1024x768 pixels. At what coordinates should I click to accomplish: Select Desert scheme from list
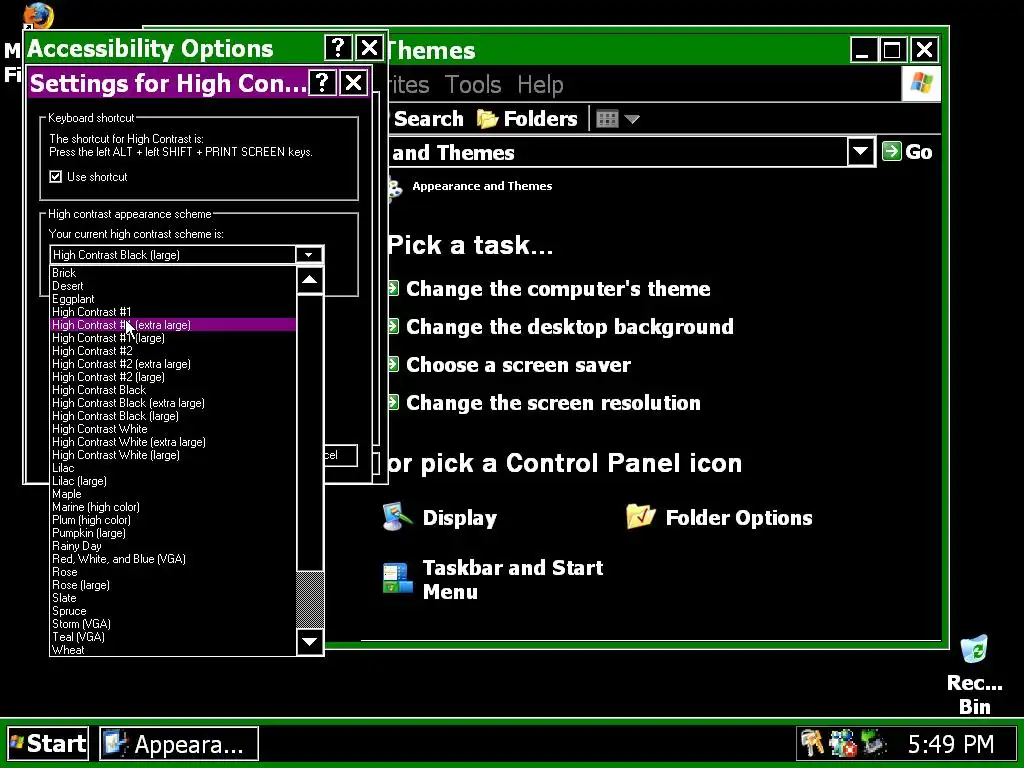[x=173, y=286]
